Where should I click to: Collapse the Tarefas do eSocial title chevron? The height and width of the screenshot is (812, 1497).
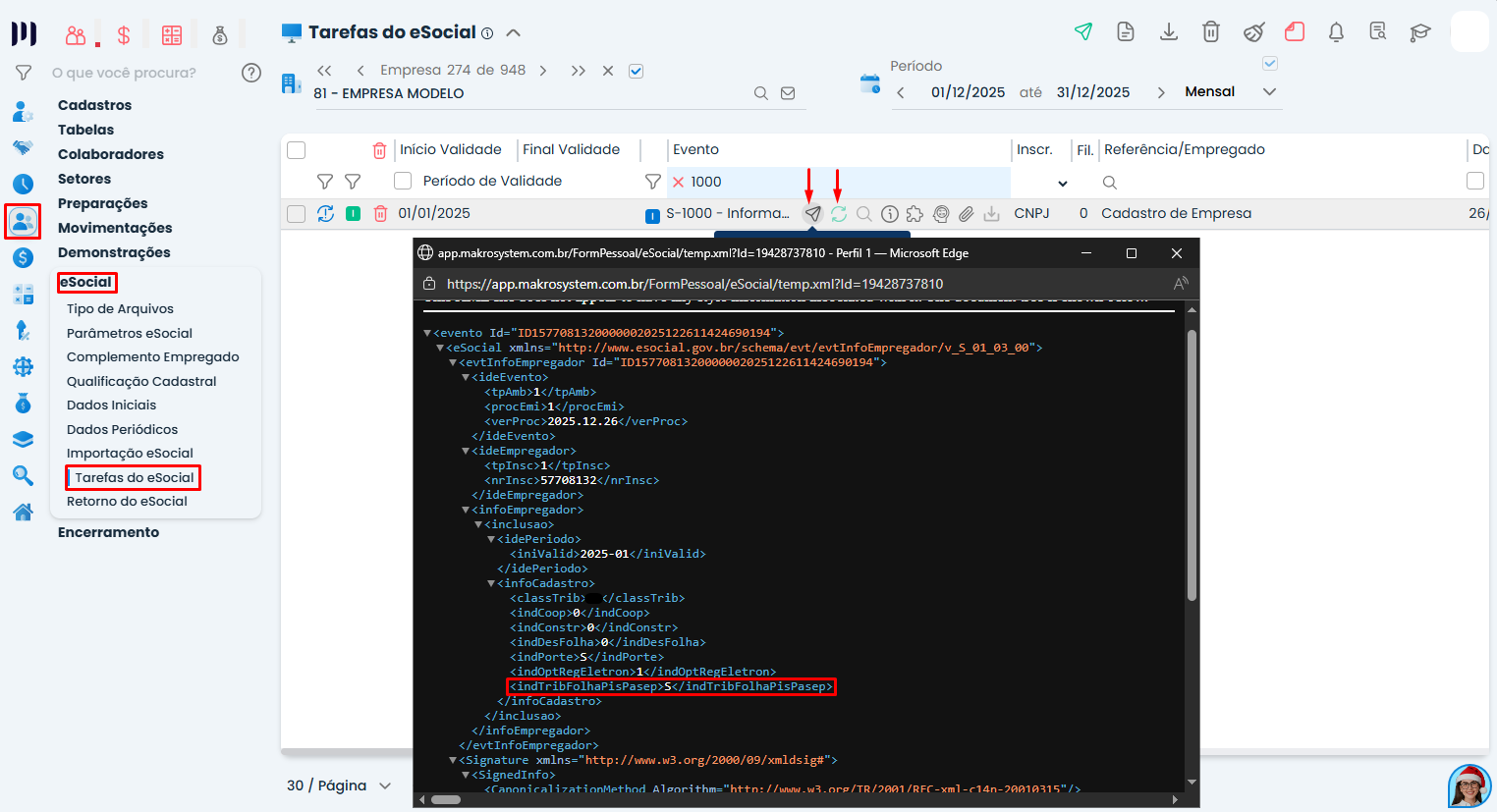pos(513,32)
